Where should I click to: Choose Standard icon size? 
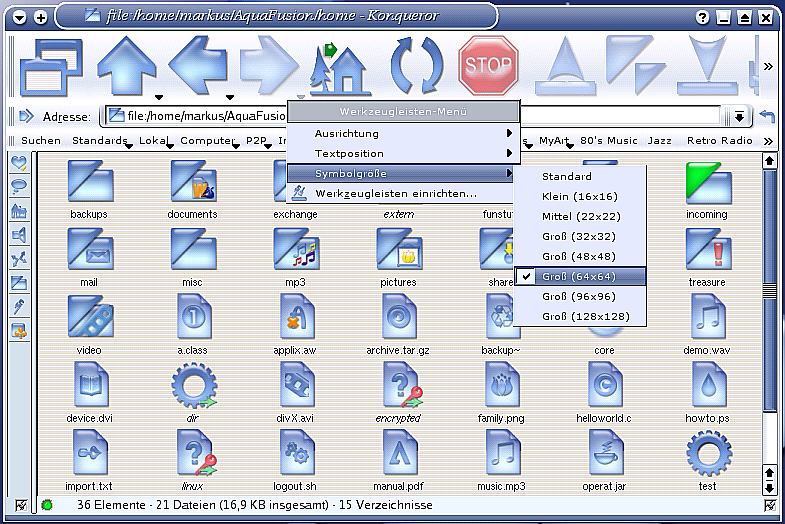(580, 176)
